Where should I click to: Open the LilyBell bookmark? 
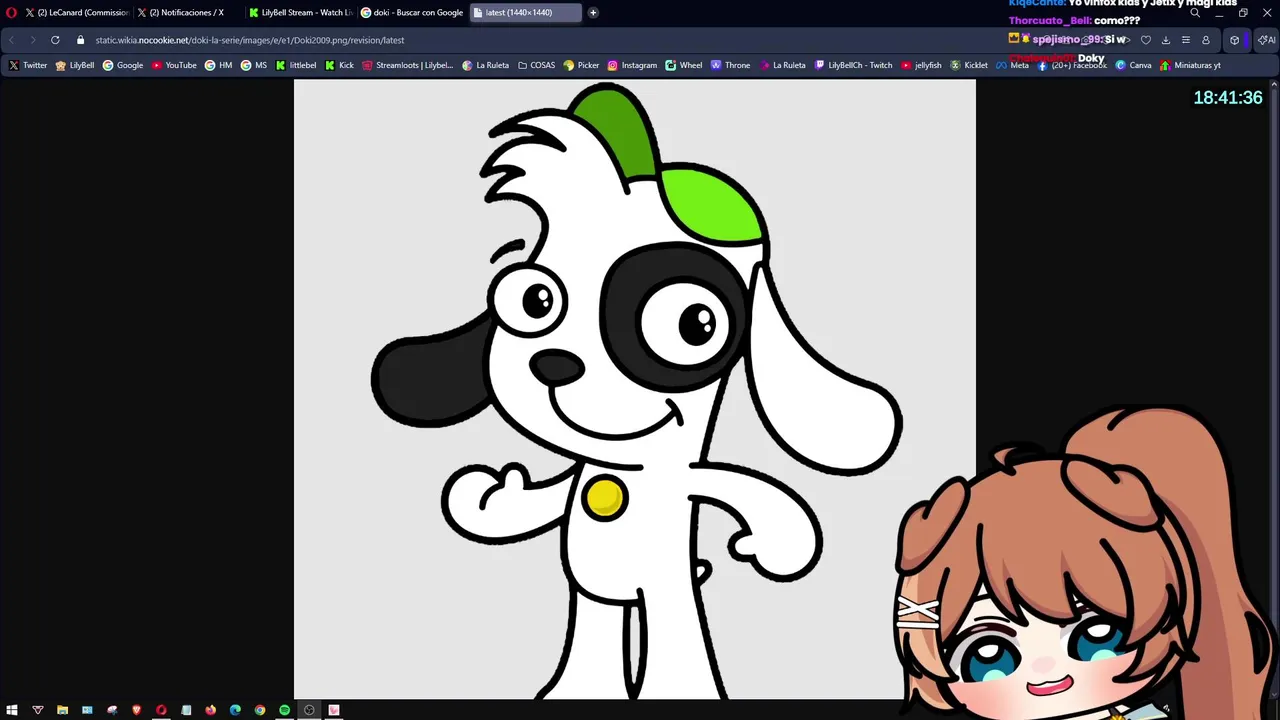click(x=75, y=65)
